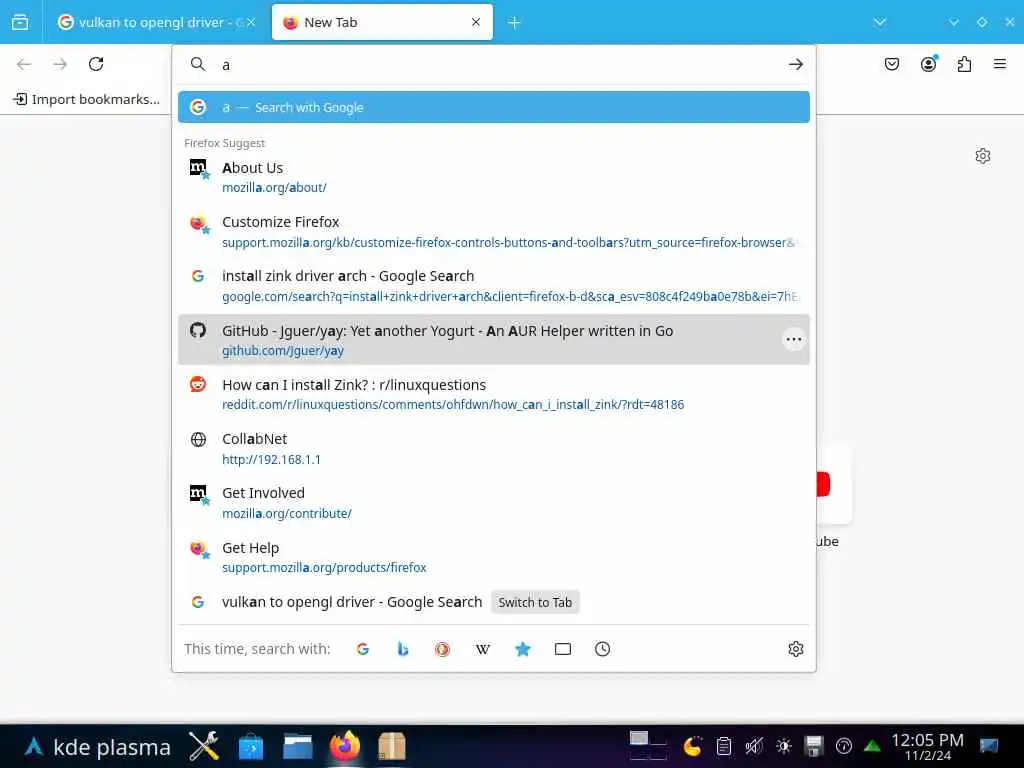Open Discover software store in taskbar
The image size is (1024, 768).
click(251, 746)
